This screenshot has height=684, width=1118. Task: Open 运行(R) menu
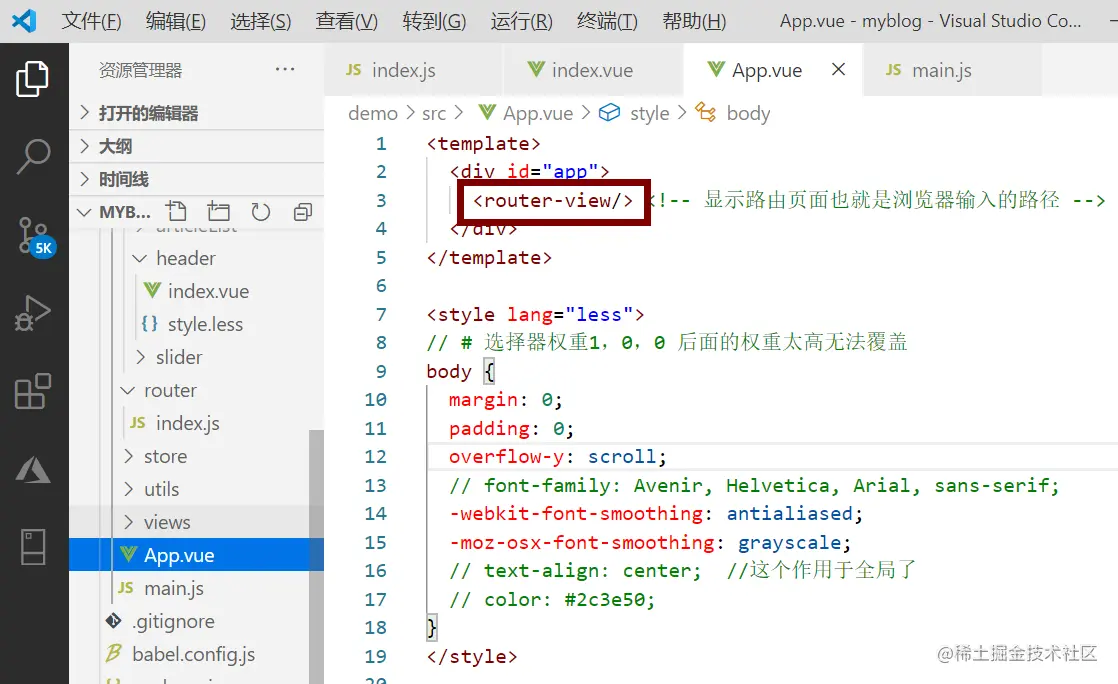[521, 21]
